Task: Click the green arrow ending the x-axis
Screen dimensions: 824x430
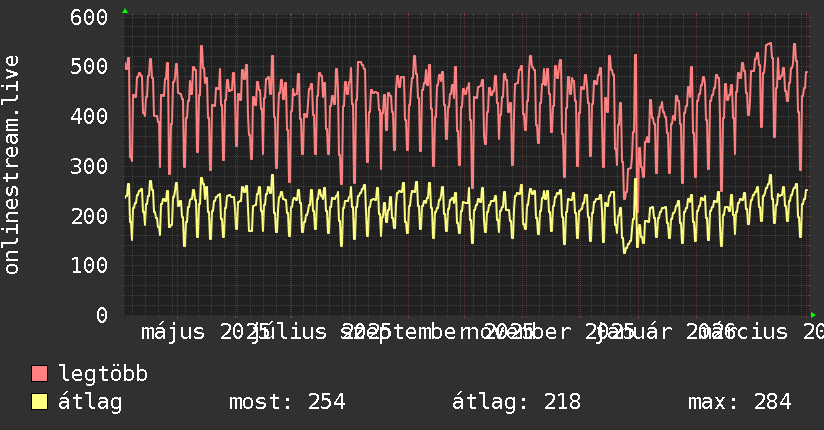Action: (x=813, y=315)
